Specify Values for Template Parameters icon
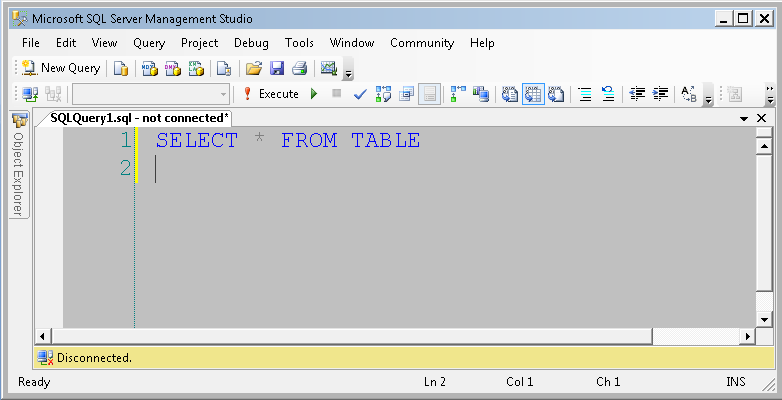 689,94
